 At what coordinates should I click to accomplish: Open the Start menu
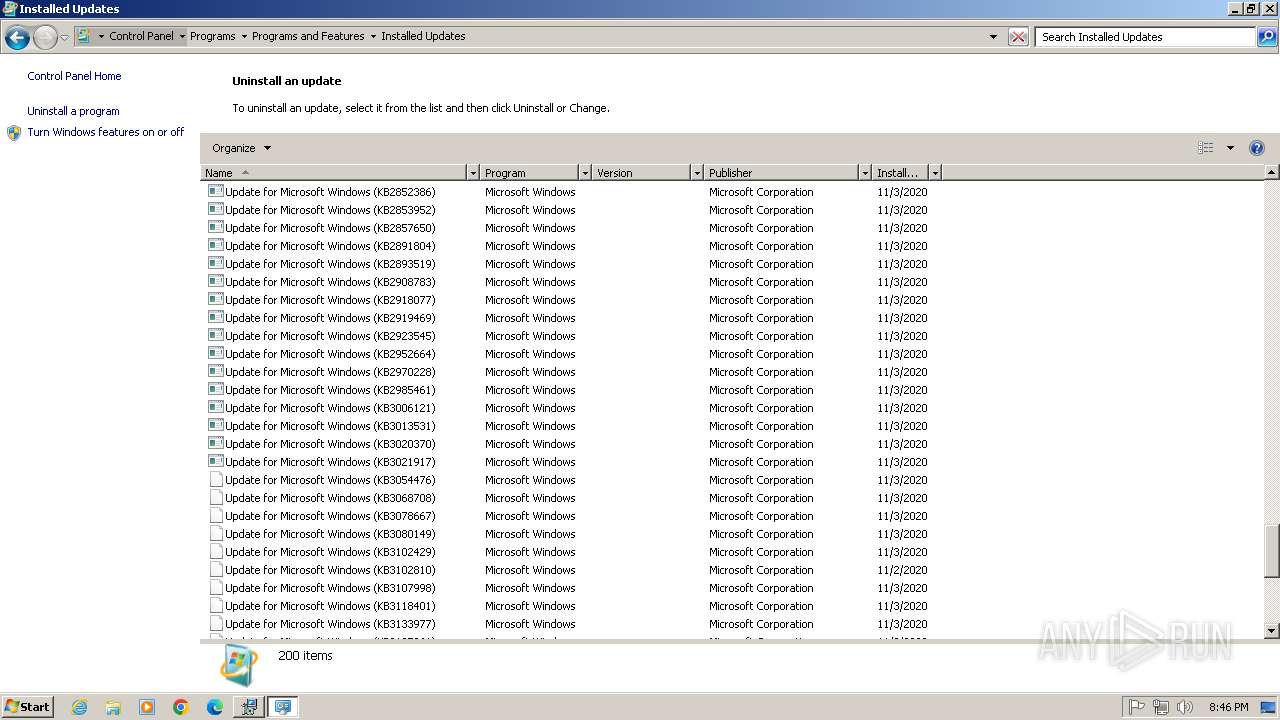tap(27, 706)
